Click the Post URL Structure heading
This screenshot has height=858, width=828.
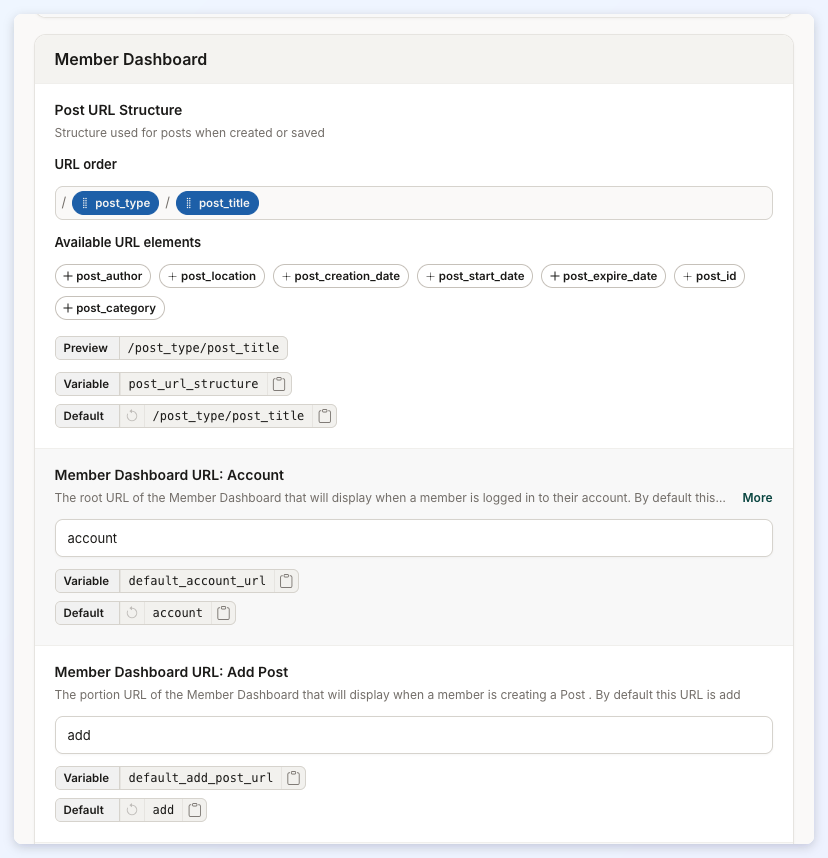pyautogui.click(x=118, y=110)
